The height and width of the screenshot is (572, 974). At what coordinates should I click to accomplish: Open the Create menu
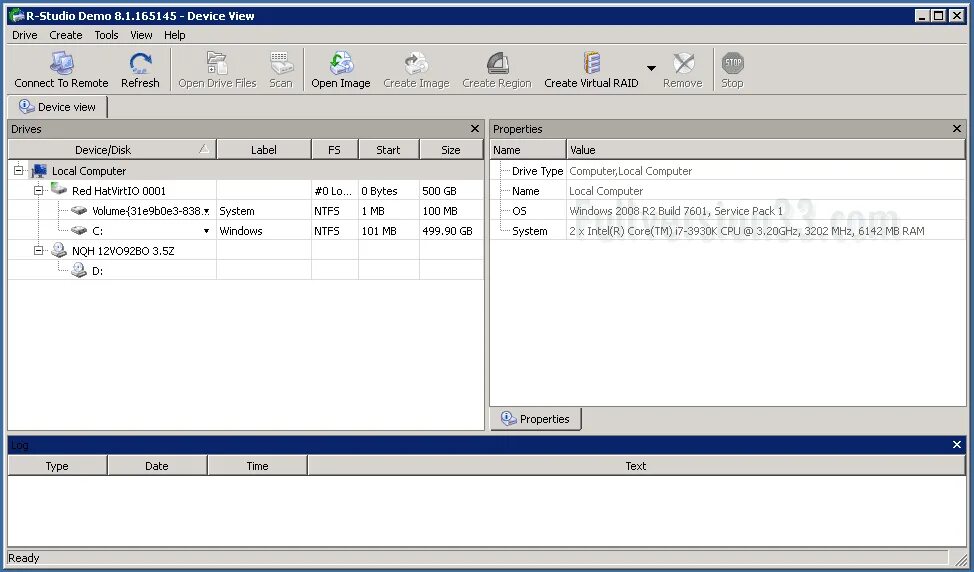(66, 35)
